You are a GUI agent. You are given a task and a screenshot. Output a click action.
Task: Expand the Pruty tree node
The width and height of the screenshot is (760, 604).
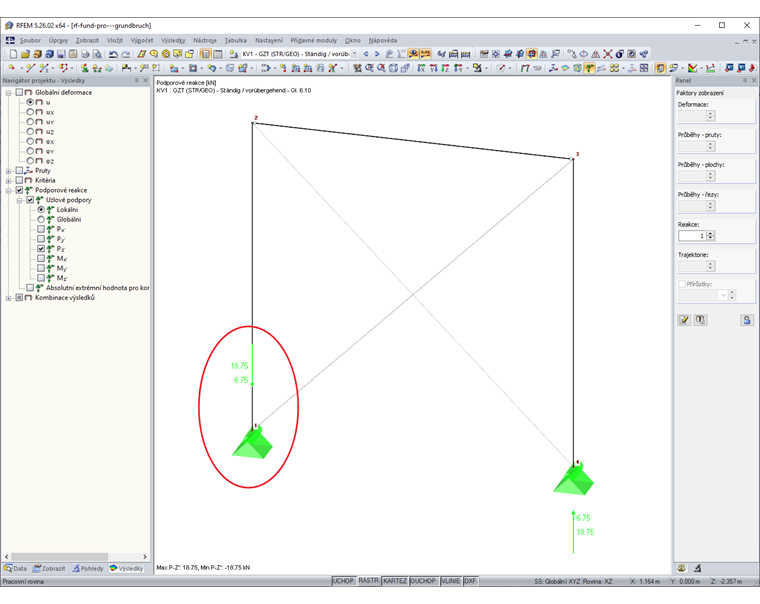coord(9,171)
